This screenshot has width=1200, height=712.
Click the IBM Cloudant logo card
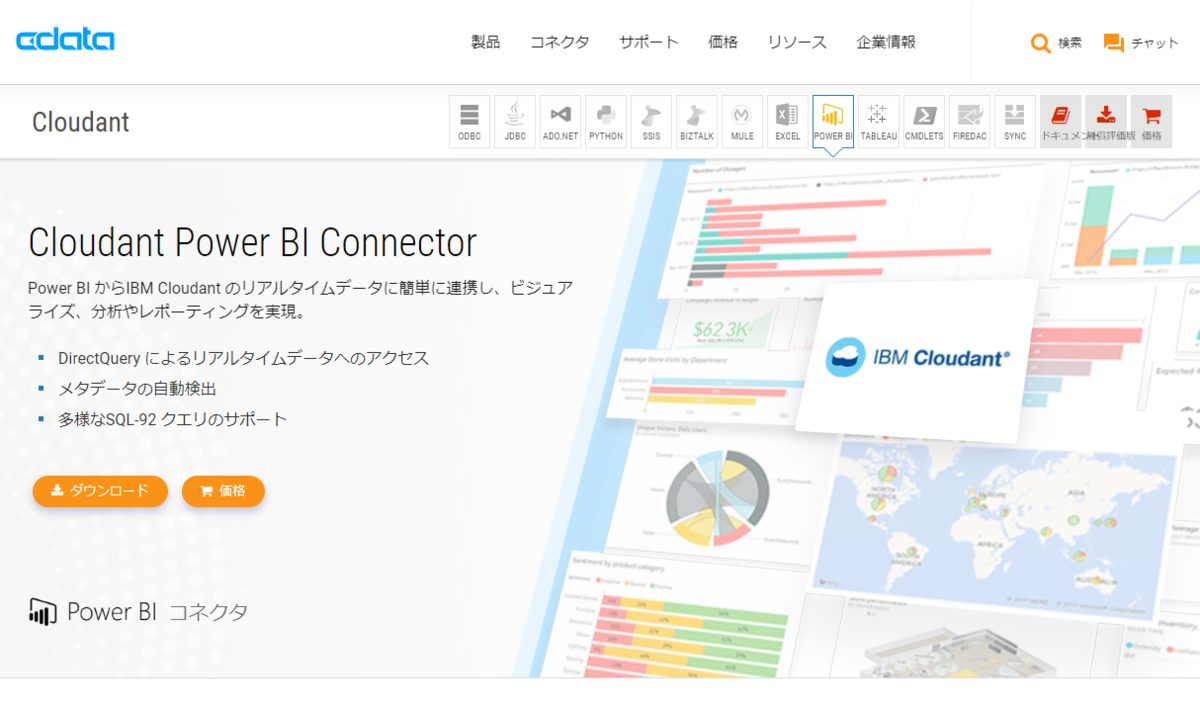click(x=917, y=360)
